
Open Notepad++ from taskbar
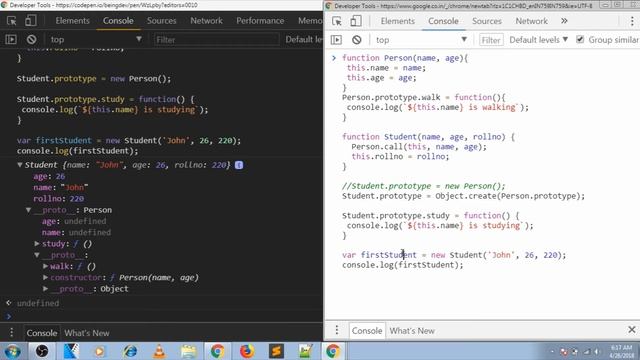[x=305, y=351]
